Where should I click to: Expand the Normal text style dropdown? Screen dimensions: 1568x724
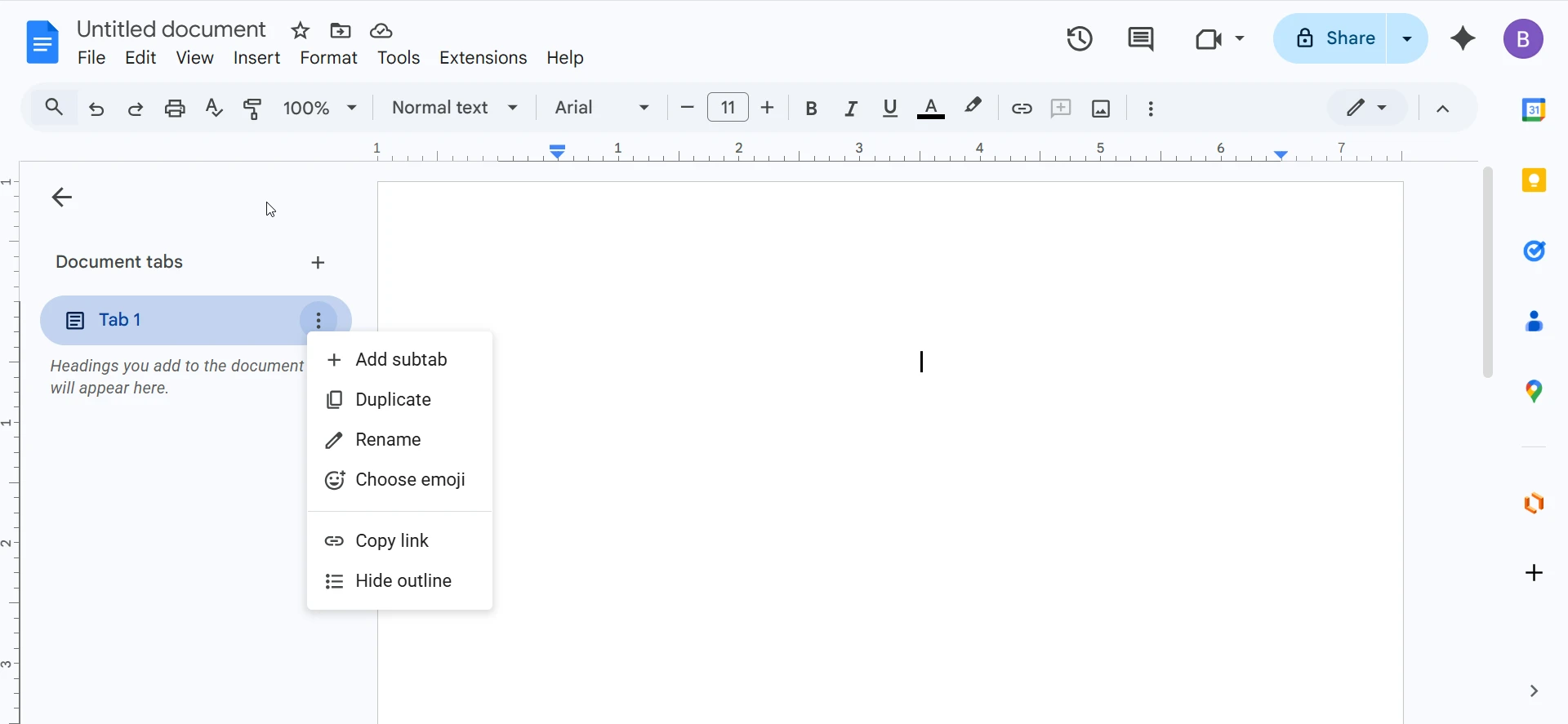[455, 108]
